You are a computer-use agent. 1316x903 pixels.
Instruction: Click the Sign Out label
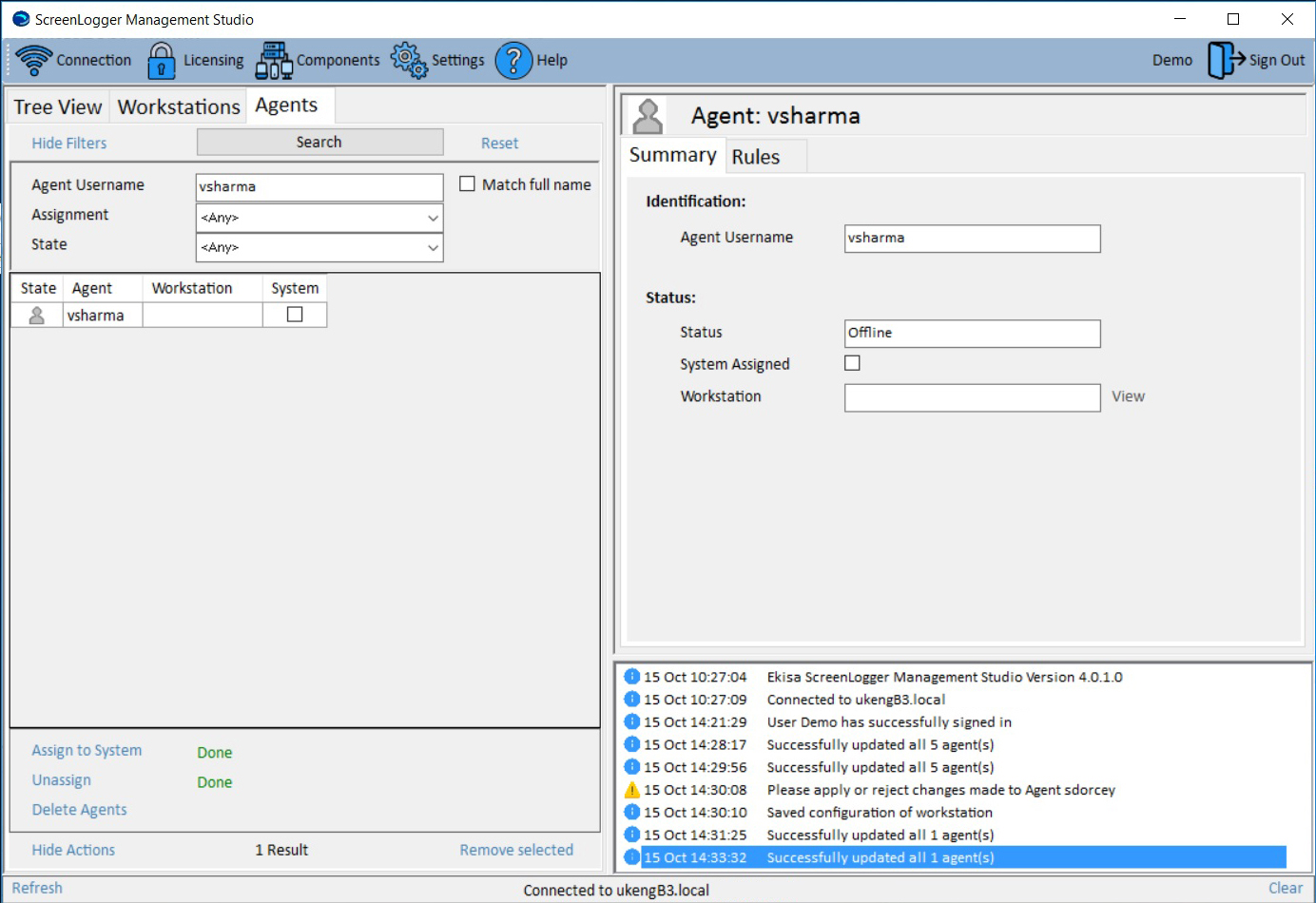1277,61
